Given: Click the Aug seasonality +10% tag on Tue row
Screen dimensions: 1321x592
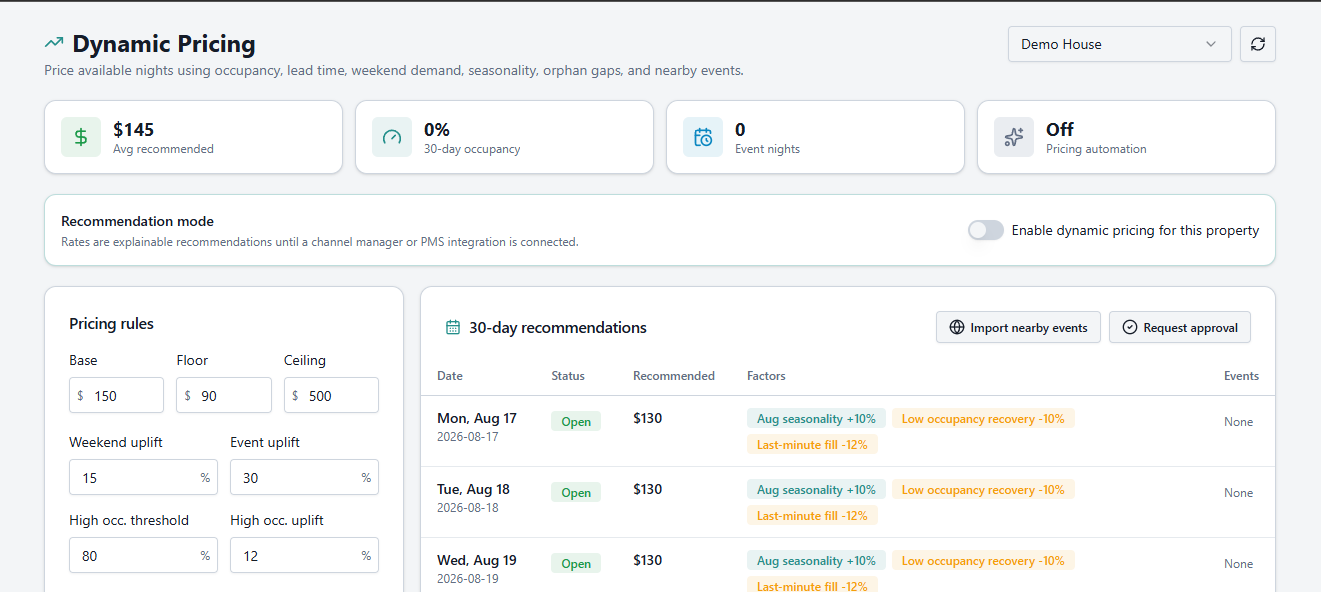Looking at the screenshot, I should click(x=816, y=489).
